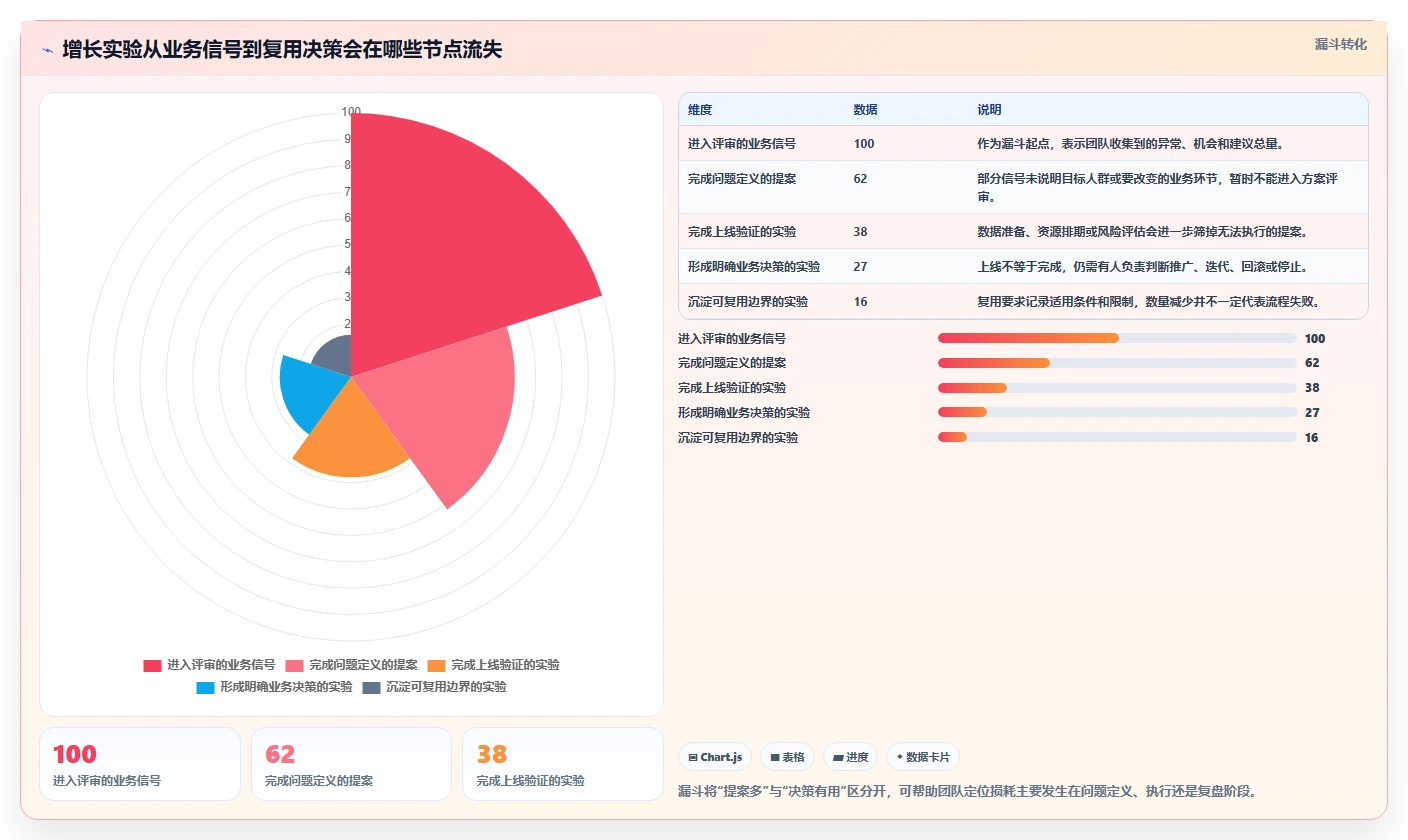Click the table value 38

point(861,232)
